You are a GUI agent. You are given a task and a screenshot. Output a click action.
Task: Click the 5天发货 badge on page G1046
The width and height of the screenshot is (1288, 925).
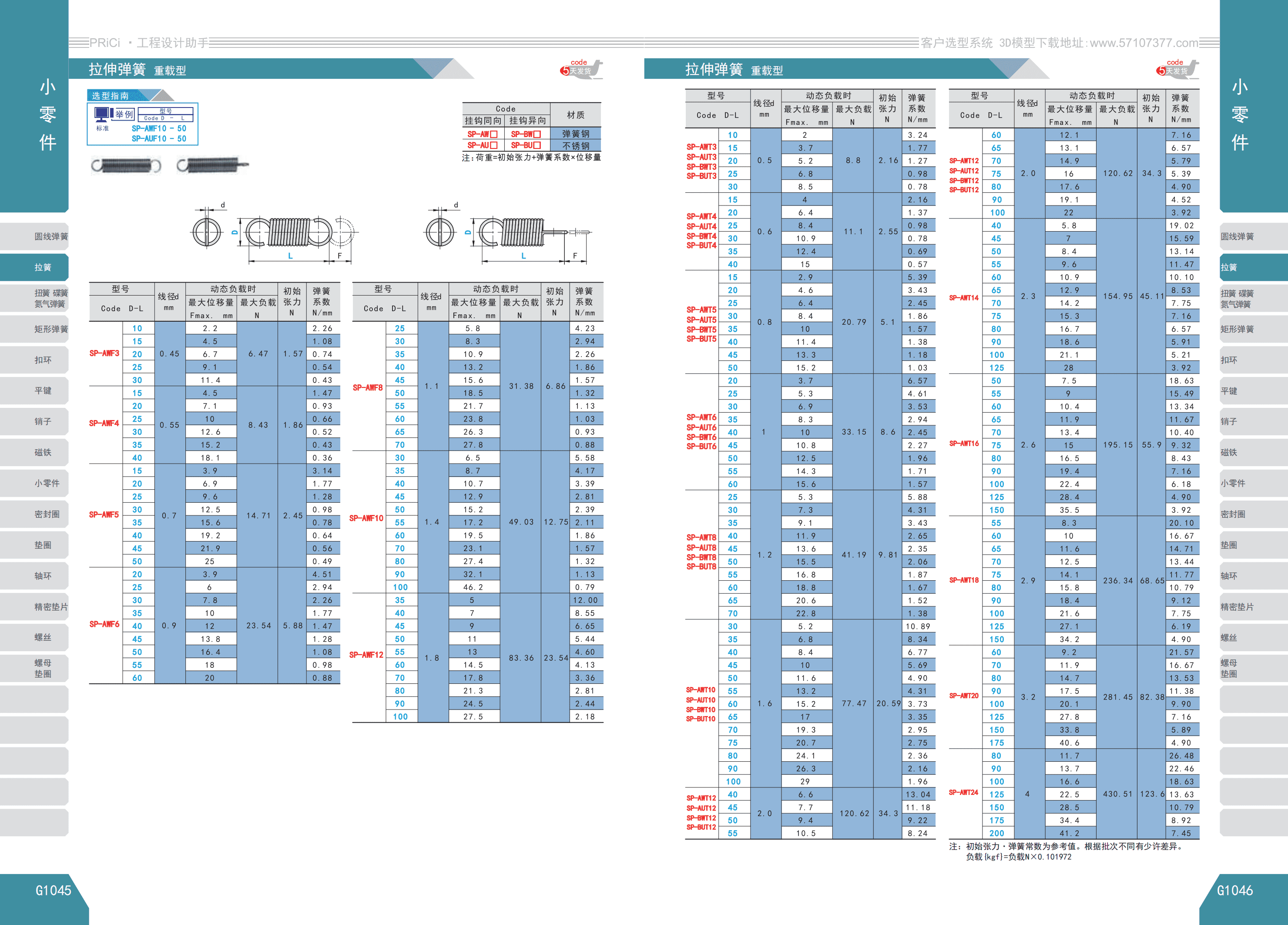tap(1177, 69)
